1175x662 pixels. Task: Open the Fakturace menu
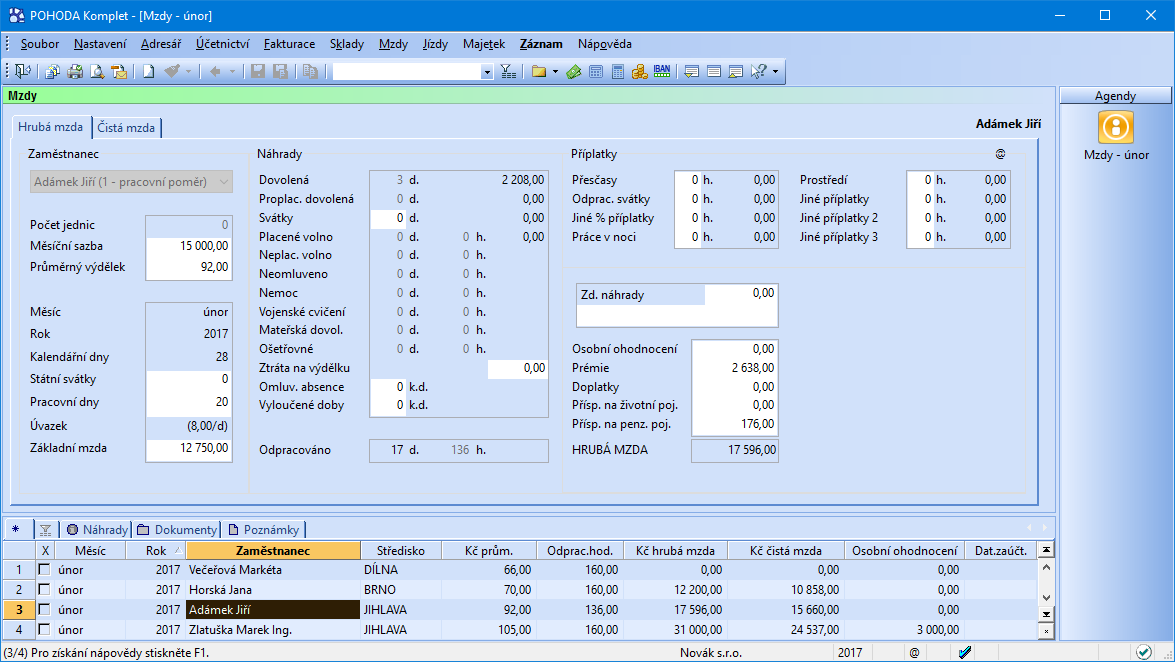(x=289, y=43)
